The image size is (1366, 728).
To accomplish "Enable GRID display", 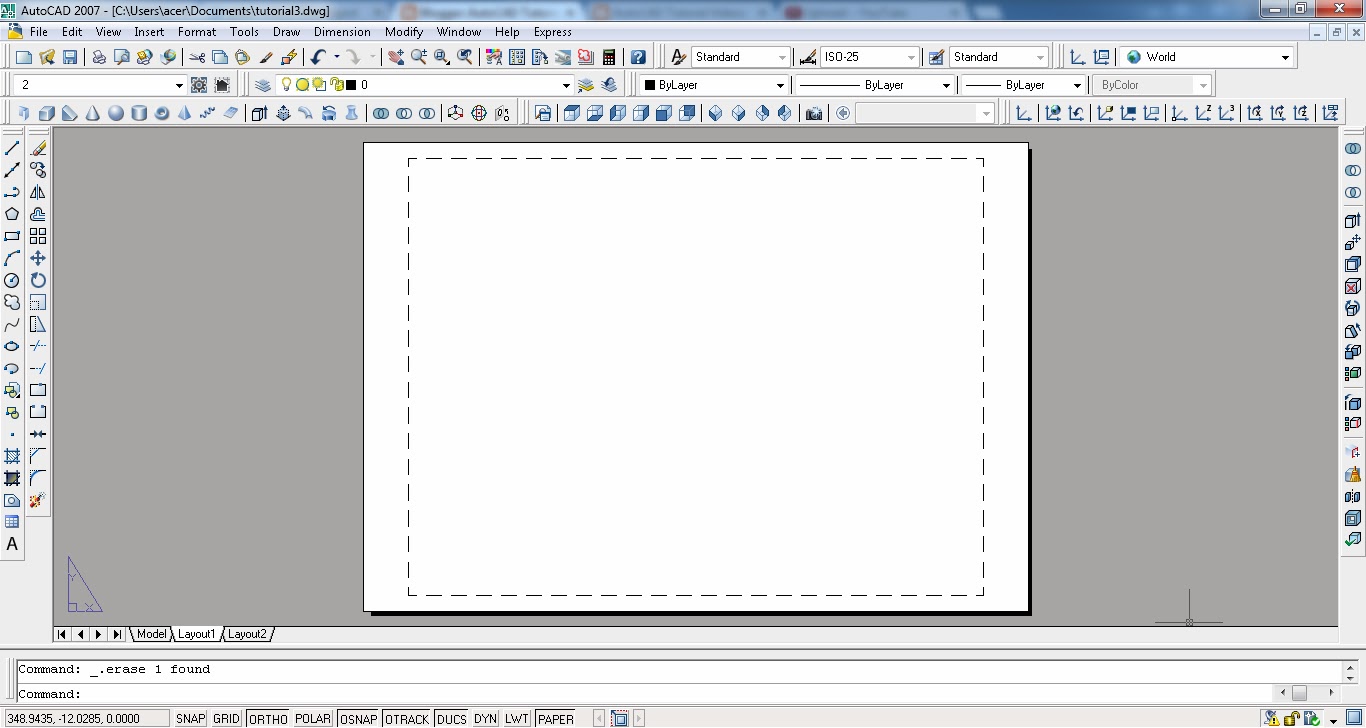I will point(226,718).
